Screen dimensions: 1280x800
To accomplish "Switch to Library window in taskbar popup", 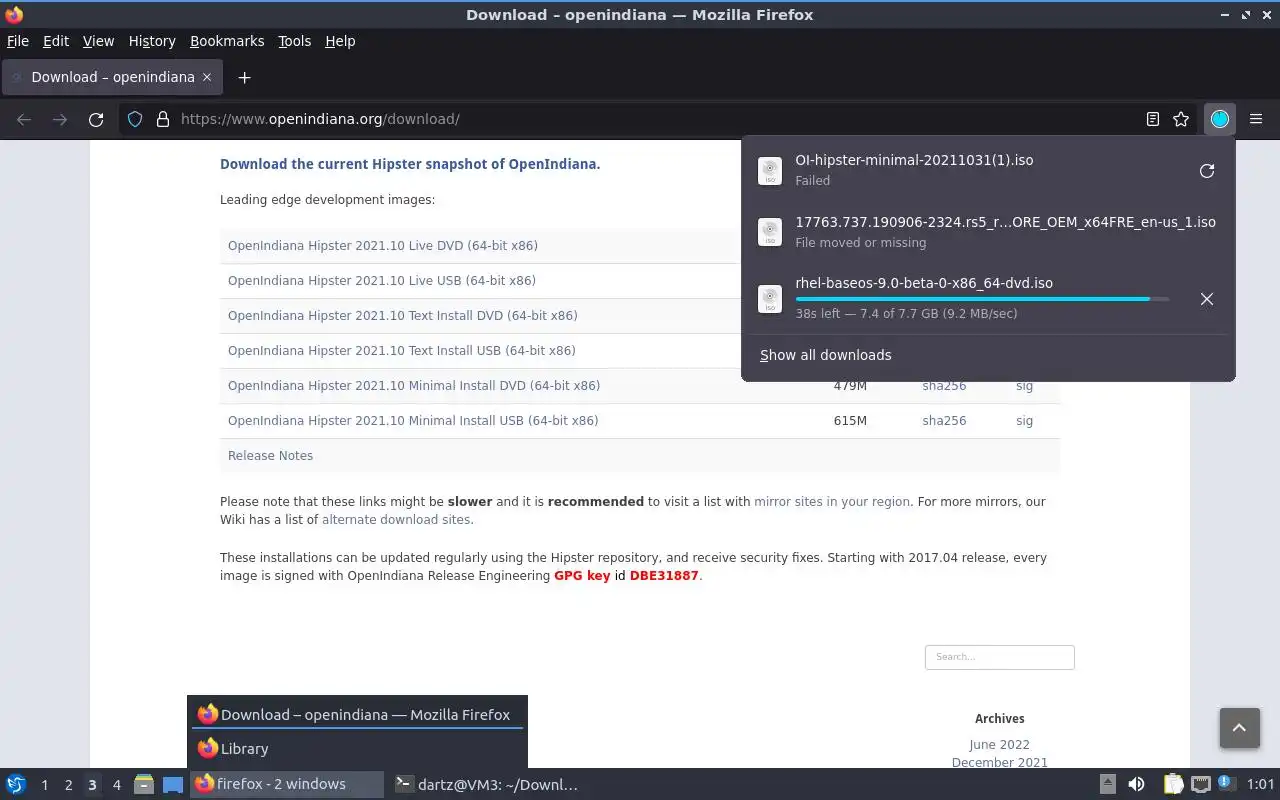I will (357, 749).
